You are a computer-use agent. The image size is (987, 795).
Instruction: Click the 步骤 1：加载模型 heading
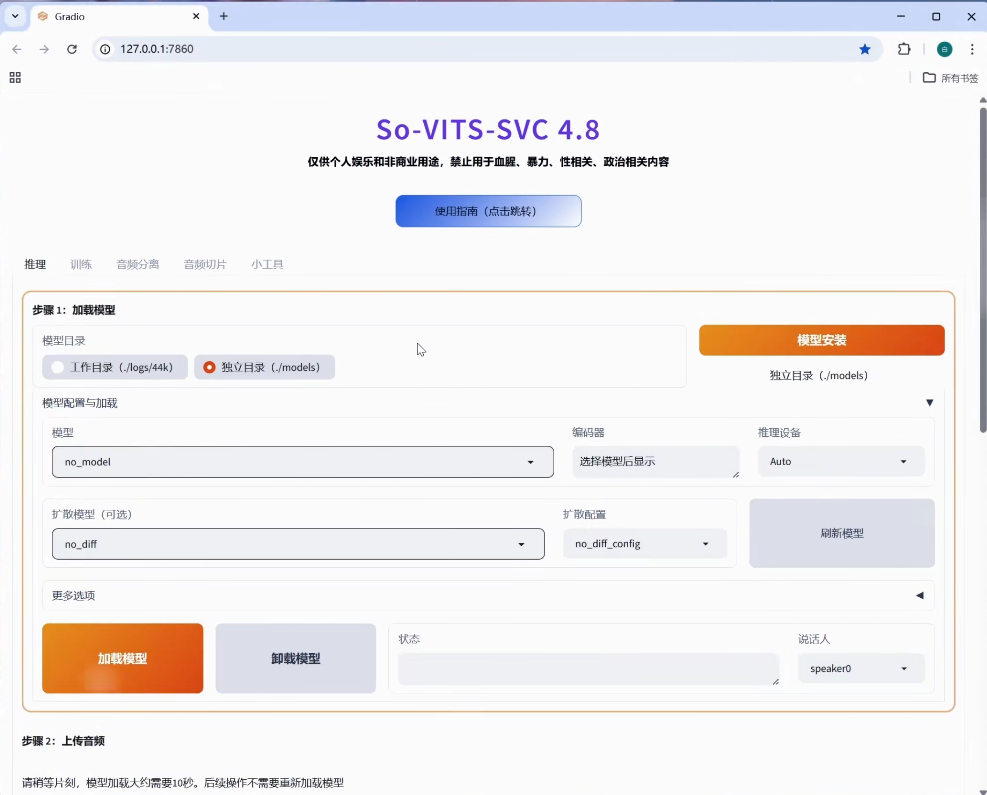[x=74, y=310]
